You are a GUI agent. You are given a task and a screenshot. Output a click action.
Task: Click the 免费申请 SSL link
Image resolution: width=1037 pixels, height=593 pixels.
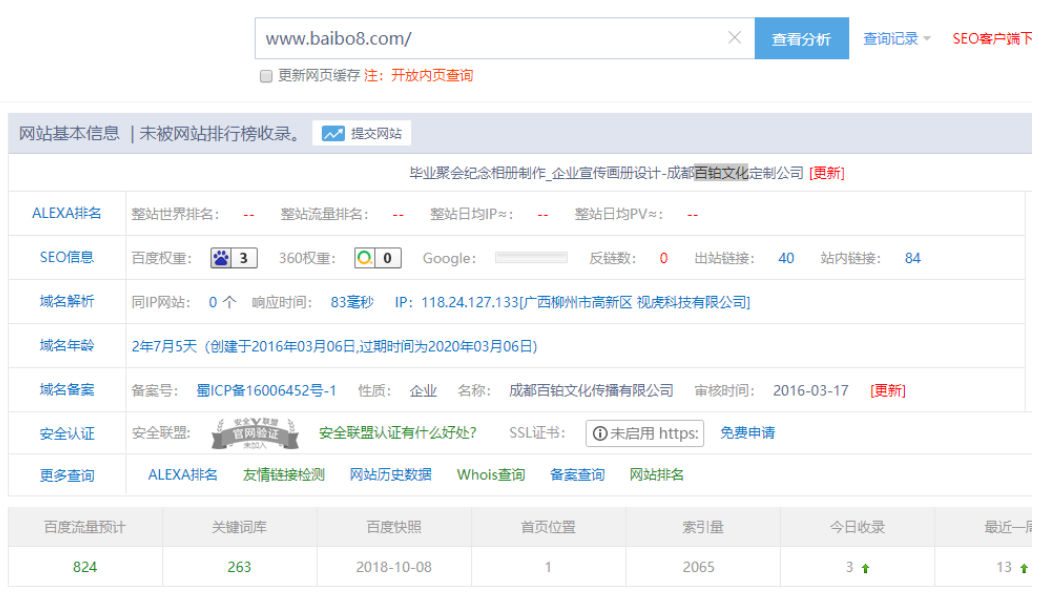747,433
